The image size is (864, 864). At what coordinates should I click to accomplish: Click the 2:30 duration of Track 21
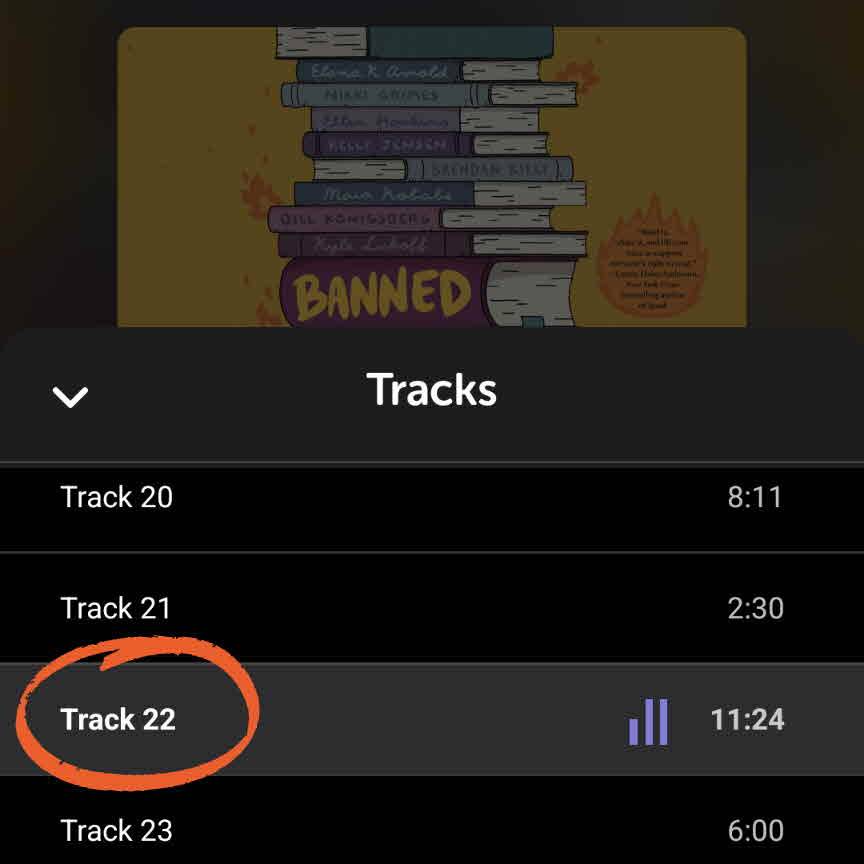[755, 608]
